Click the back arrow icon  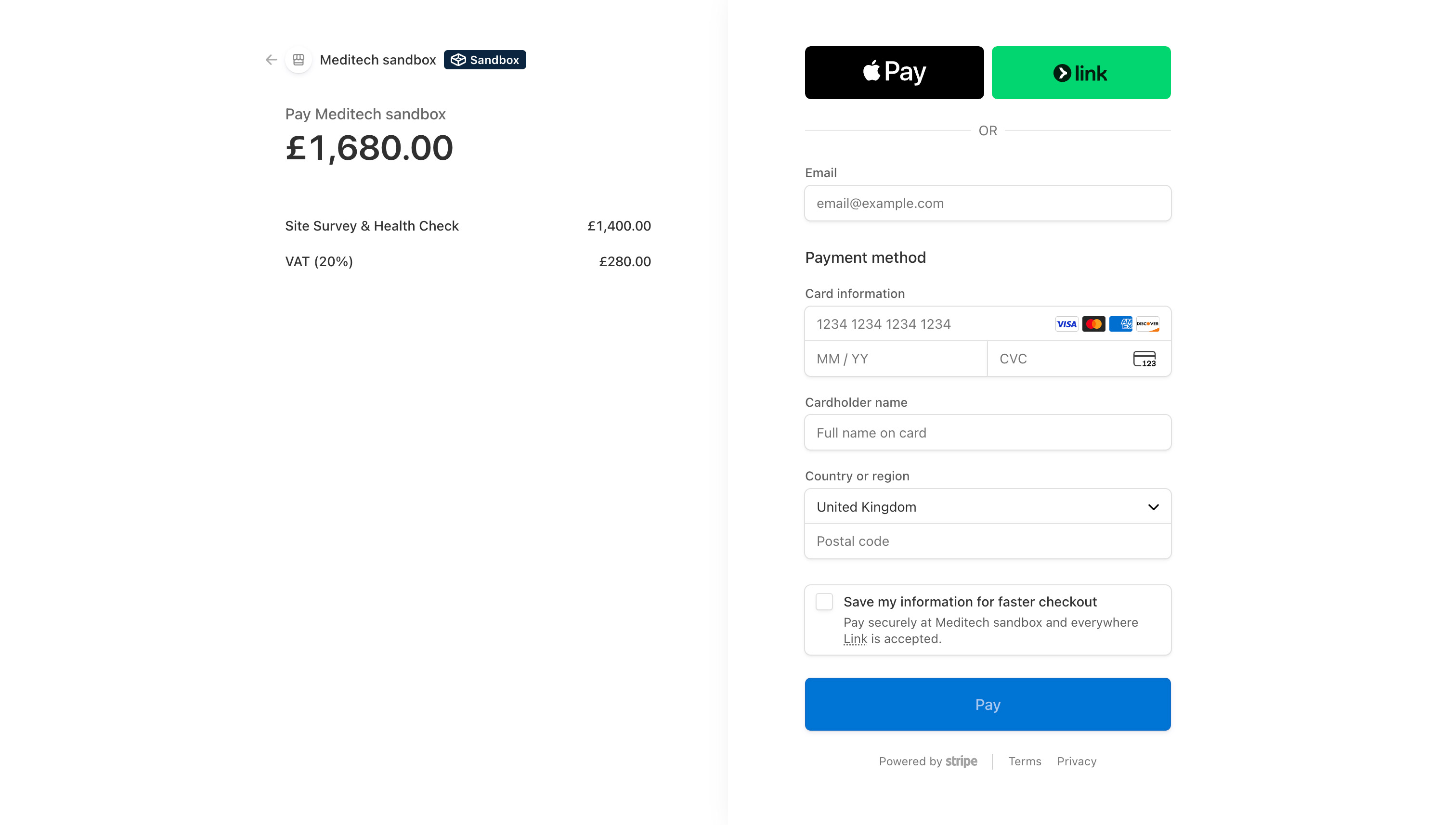point(271,60)
